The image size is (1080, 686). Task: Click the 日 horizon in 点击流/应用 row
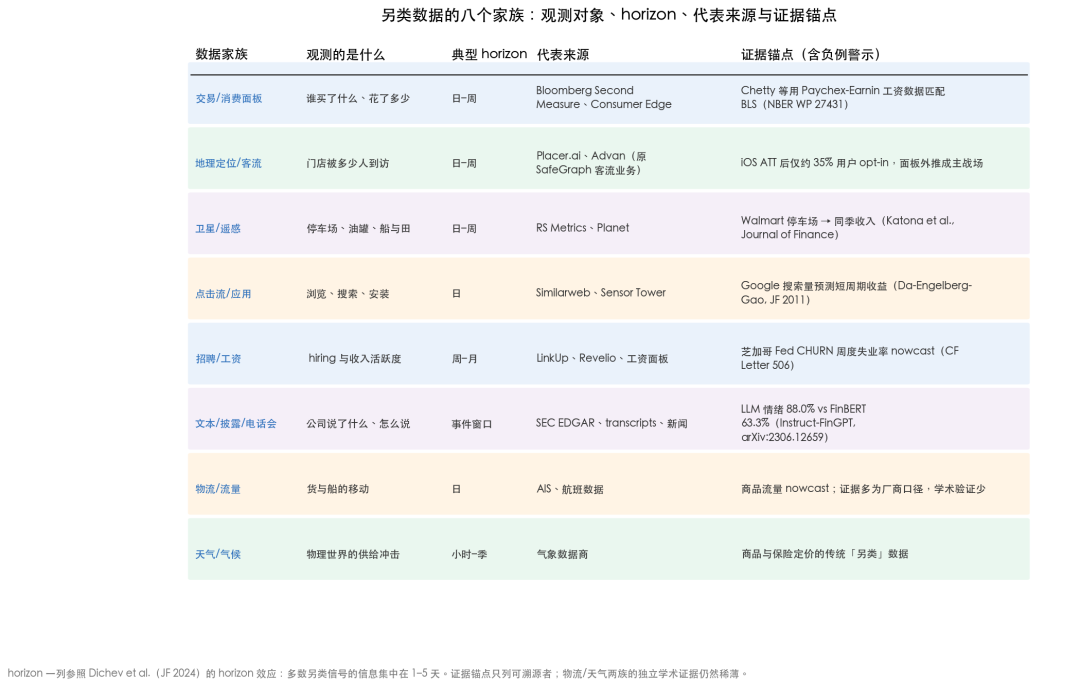pos(456,293)
